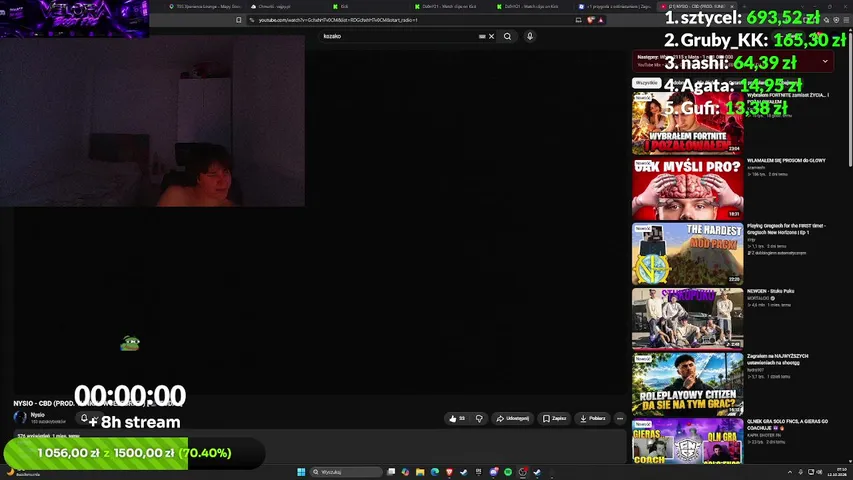Image resolution: width=853 pixels, height=480 pixels.
Task: Open File Explorer from taskbar
Action: coord(420,472)
